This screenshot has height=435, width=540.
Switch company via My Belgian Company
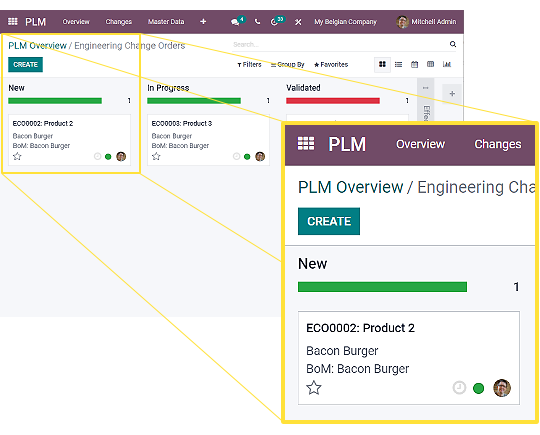click(x=345, y=22)
